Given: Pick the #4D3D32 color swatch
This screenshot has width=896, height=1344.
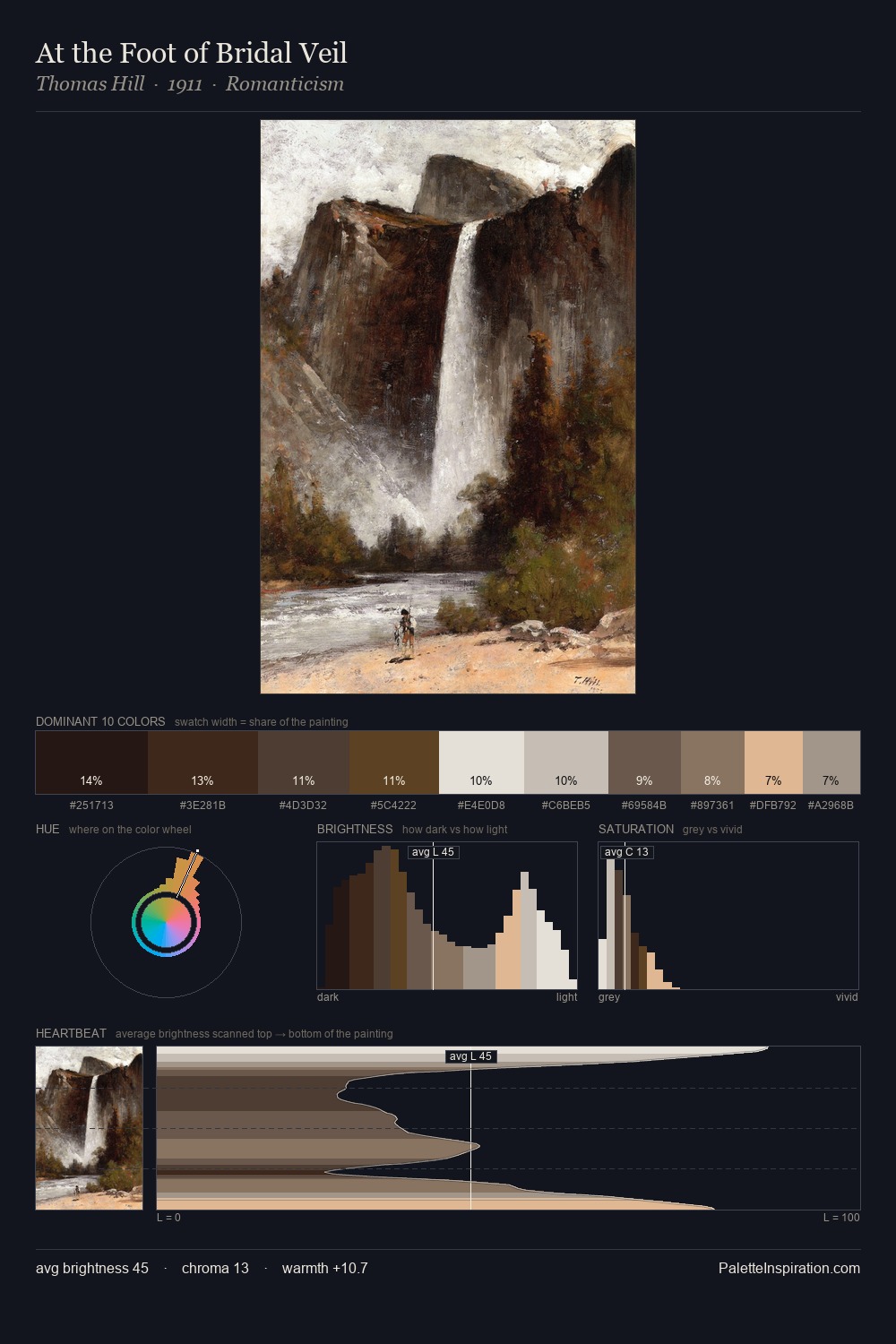Looking at the screenshot, I should click(x=304, y=762).
